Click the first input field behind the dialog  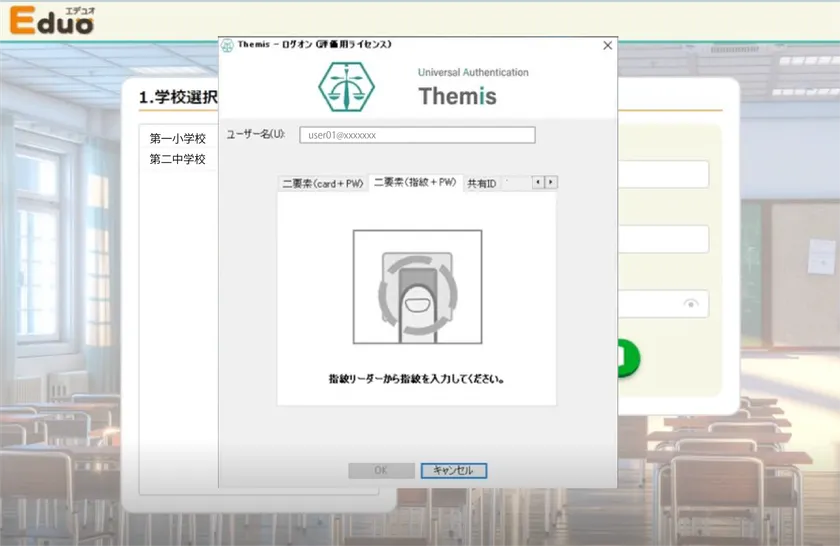tap(663, 174)
